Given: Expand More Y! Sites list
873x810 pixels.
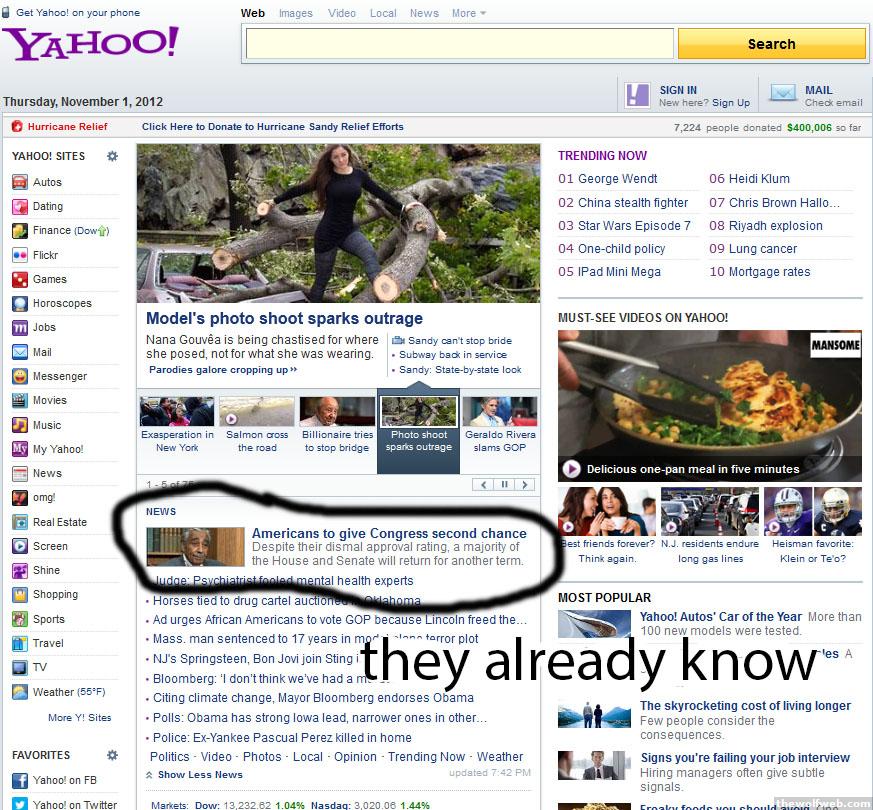Looking at the screenshot, I should pos(80,717).
